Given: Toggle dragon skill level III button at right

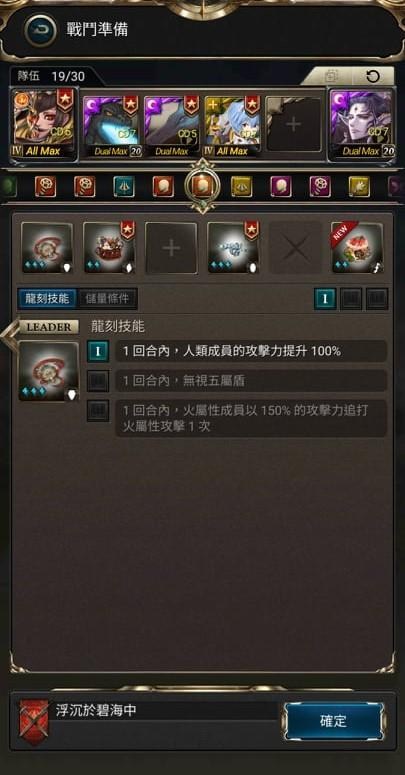Looking at the screenshot, I should click(x=377, y=299).
